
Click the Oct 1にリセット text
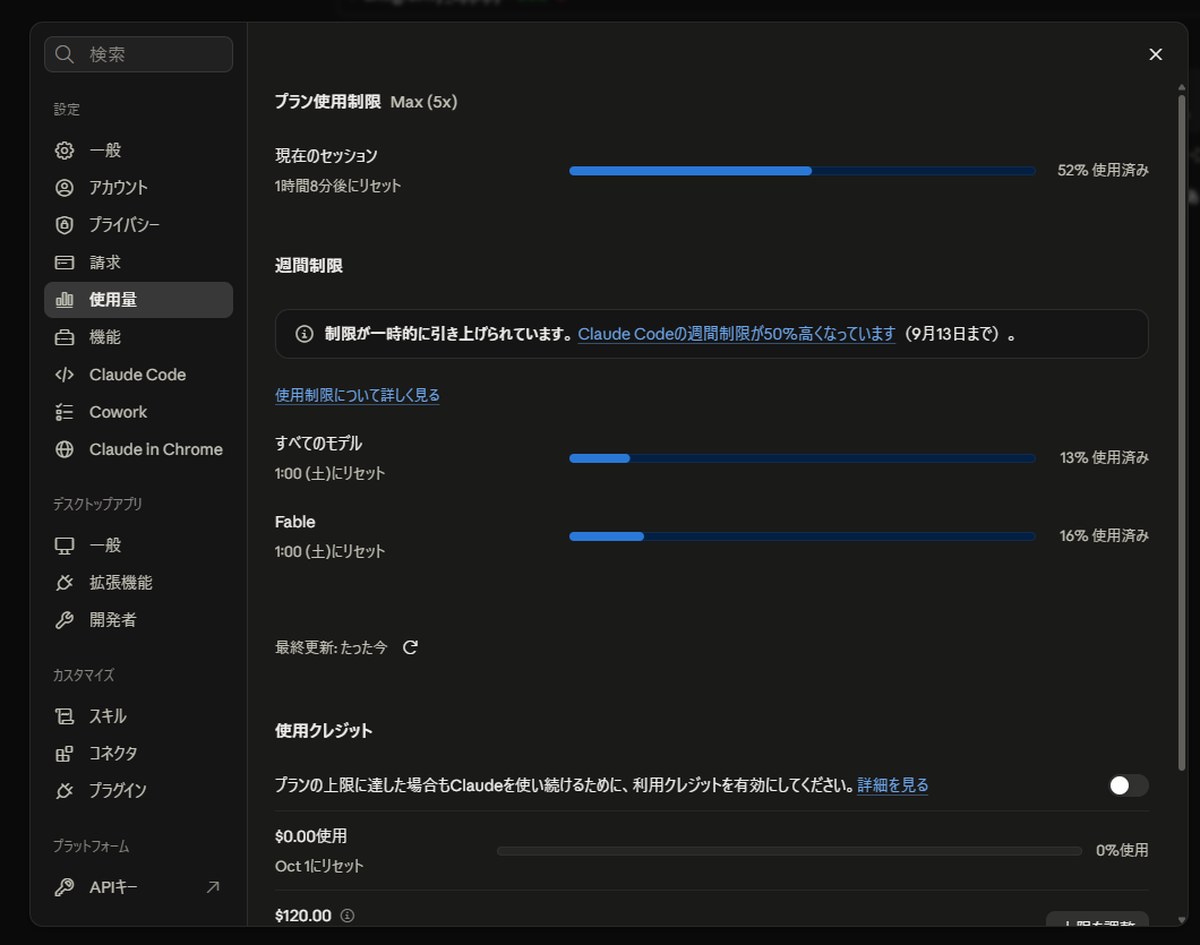[x=319, y=866]
